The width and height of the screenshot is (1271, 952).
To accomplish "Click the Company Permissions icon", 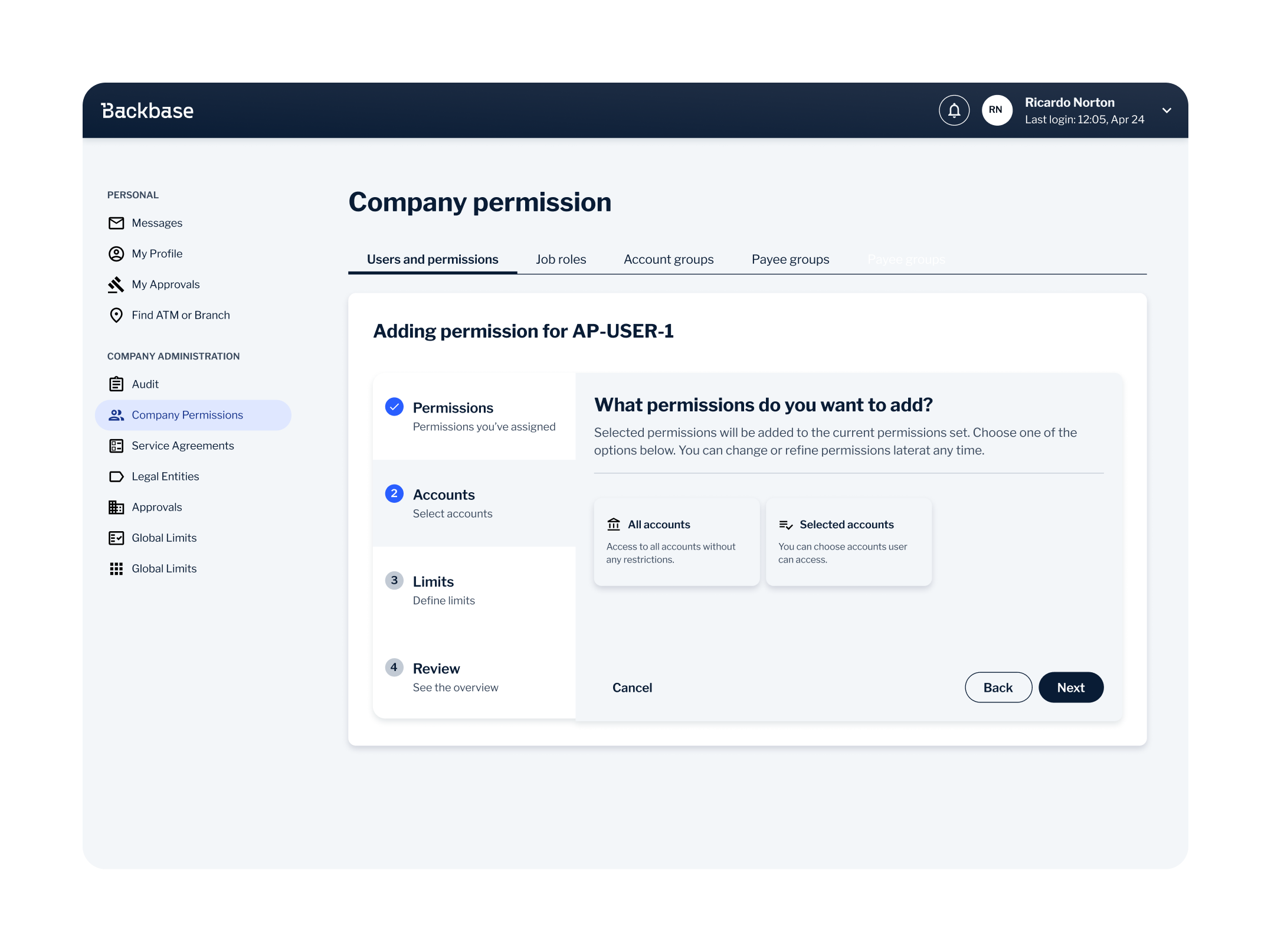I will [x=117, y=414].
